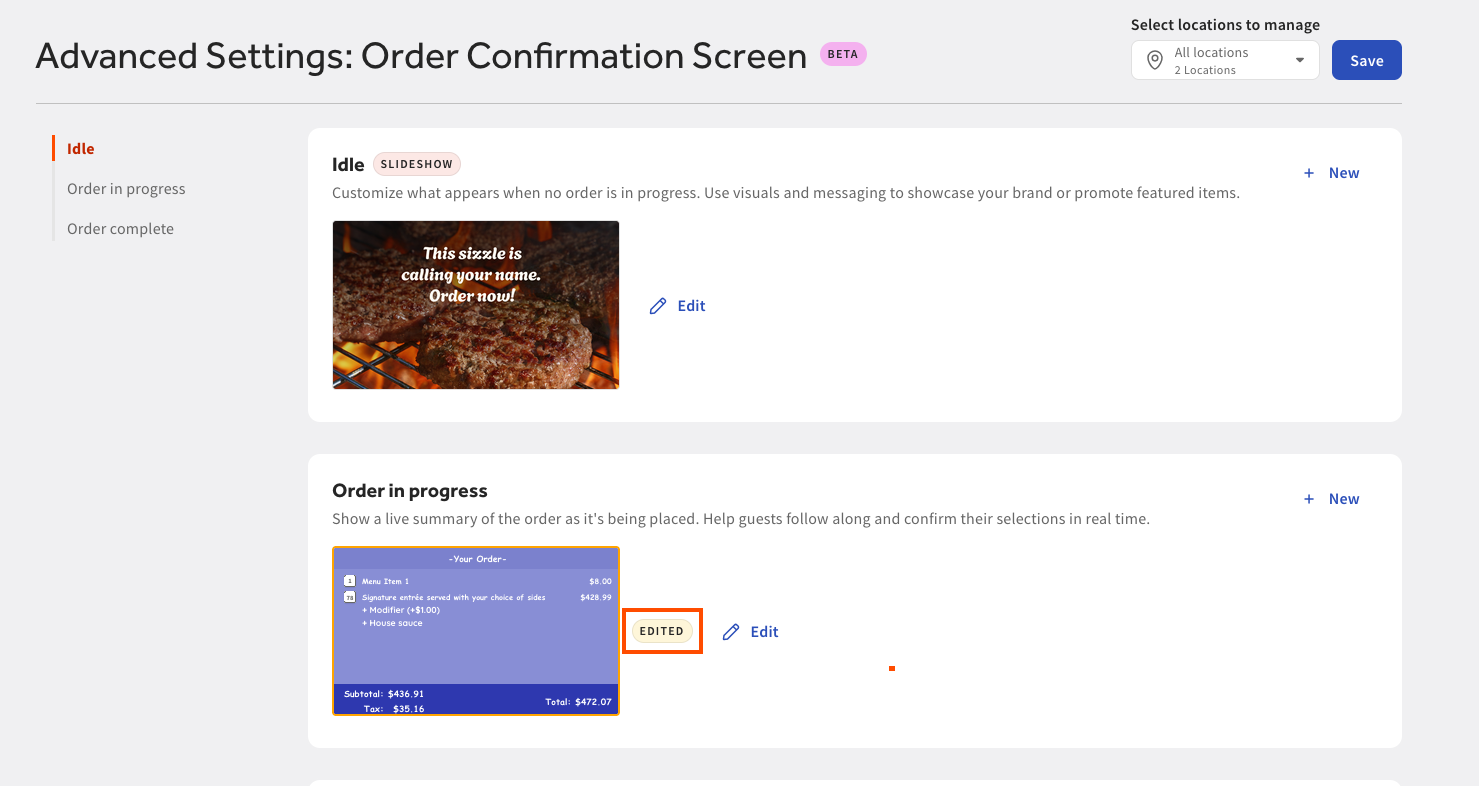Screen dimensions: 1479x786
Task: Jump to Order complete section in sidebar
Action: click(x=120, y=229)
